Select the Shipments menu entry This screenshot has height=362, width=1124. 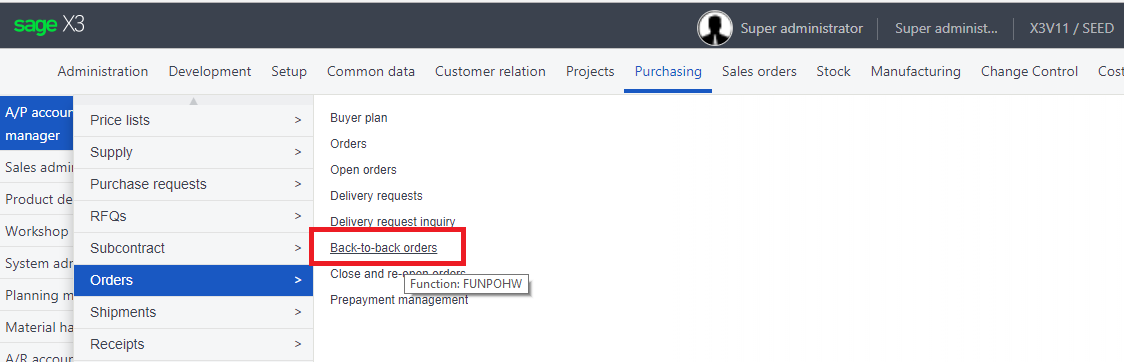(194, 313)
